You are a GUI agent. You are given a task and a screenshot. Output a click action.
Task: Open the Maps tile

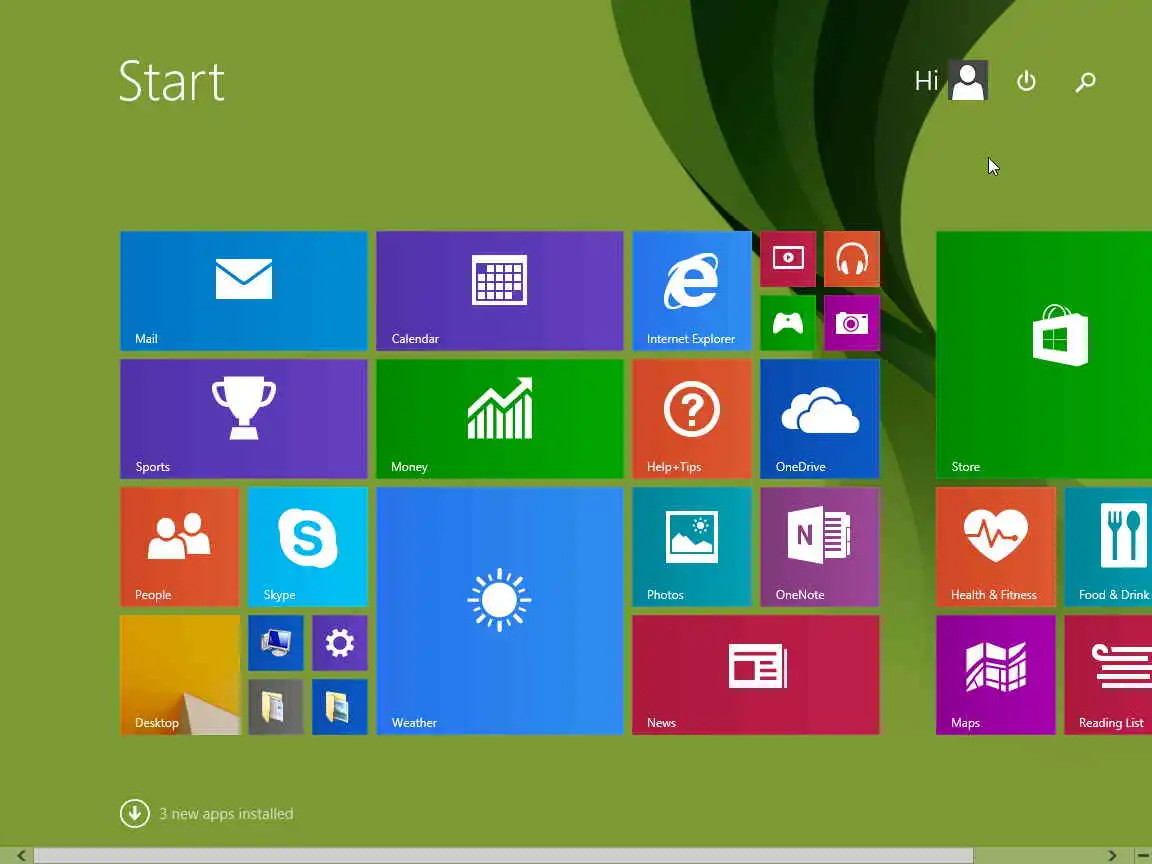[996, 674]
